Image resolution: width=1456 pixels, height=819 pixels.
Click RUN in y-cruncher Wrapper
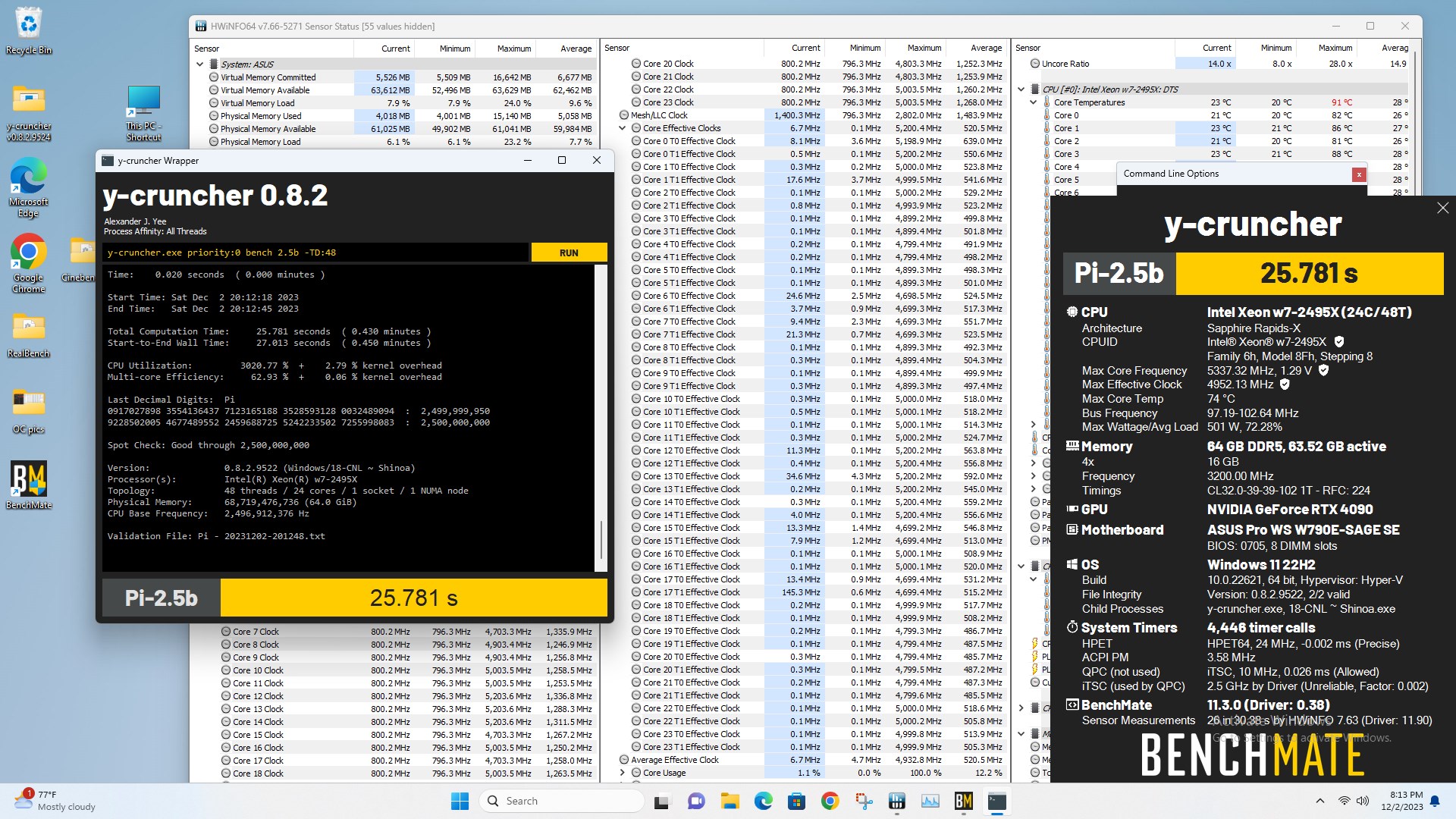coord(569,253)
